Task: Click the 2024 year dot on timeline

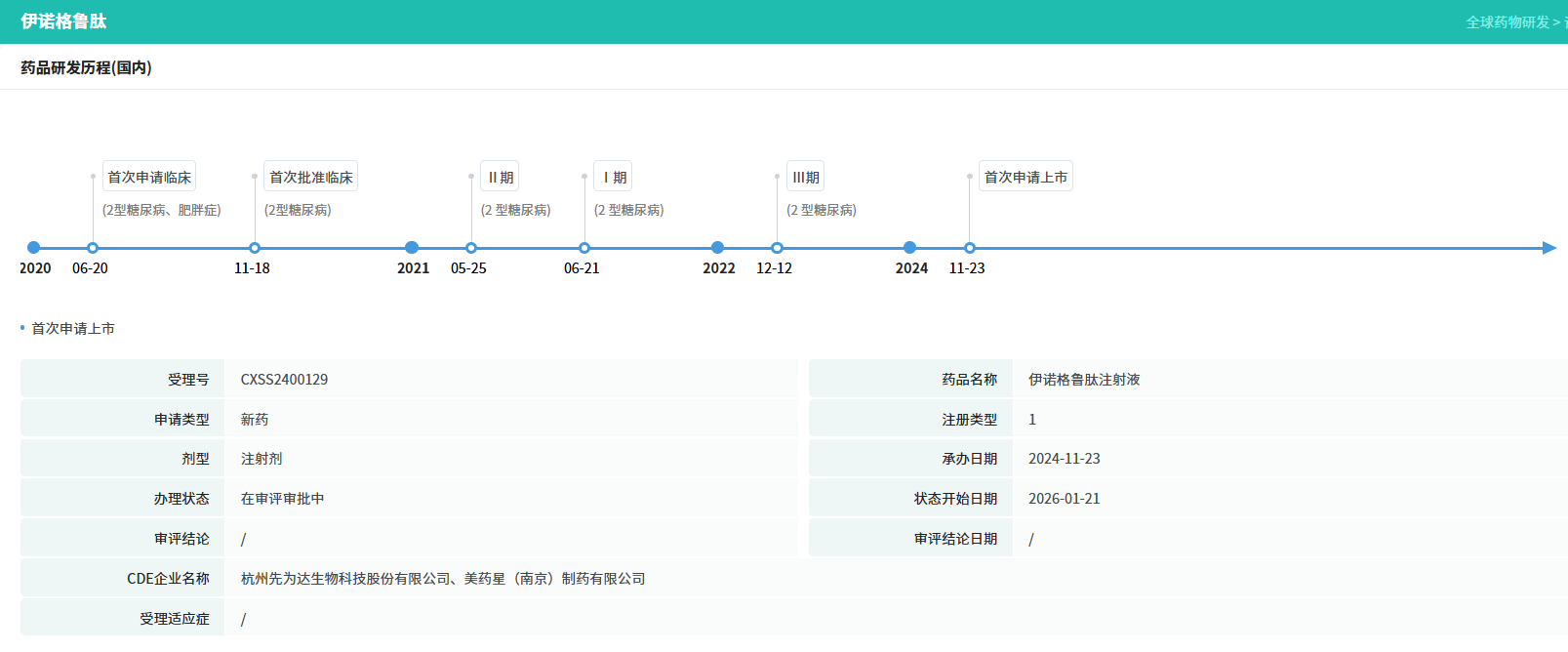Action: 910,248
